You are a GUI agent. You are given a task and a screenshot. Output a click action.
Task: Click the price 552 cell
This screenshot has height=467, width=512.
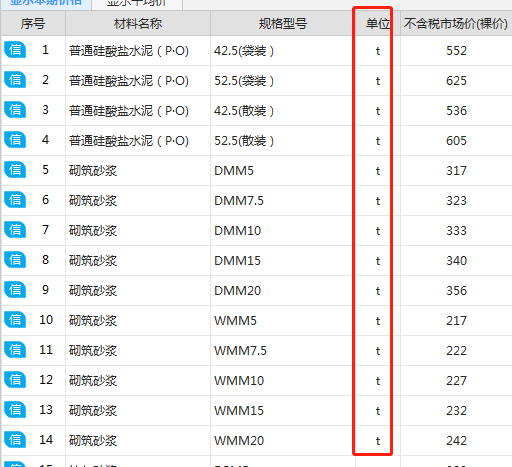point(456,51)
